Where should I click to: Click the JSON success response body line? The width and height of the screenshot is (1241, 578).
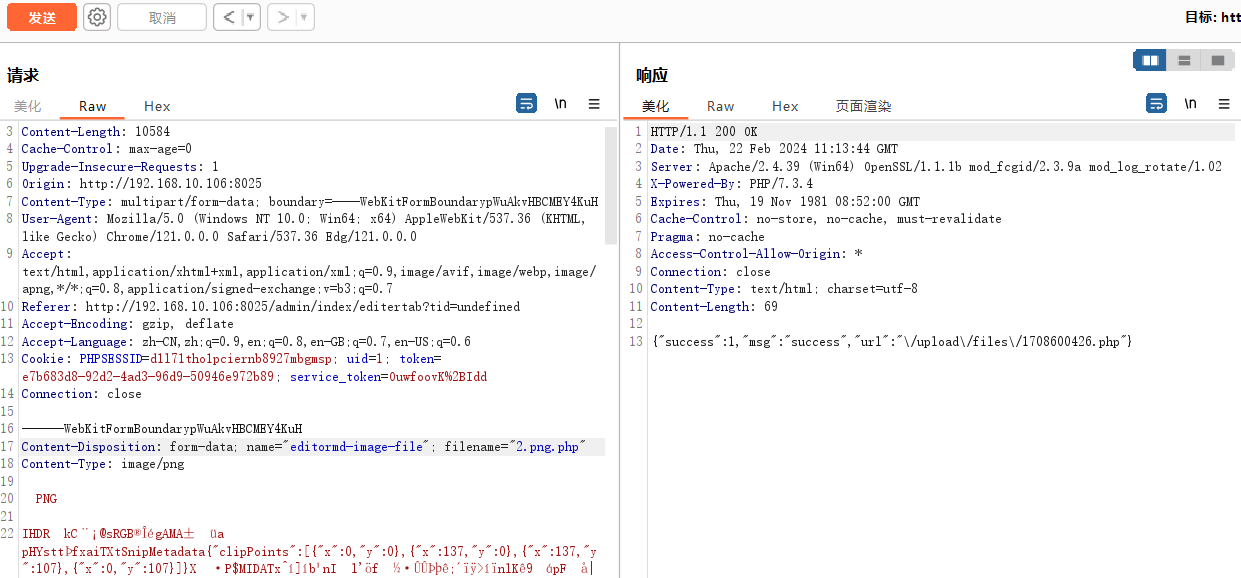(891, 342)
